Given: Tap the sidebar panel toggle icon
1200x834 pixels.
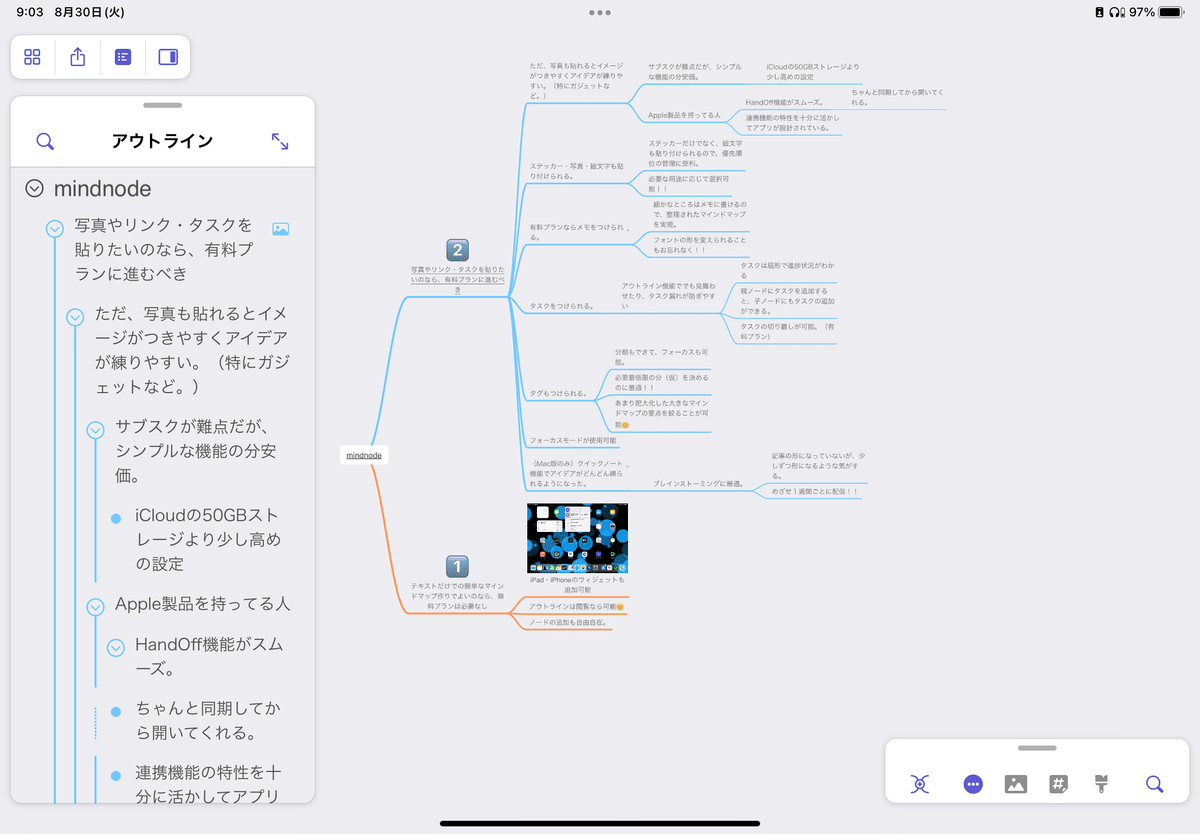Looking at the screenshot, I should point(167,57).
